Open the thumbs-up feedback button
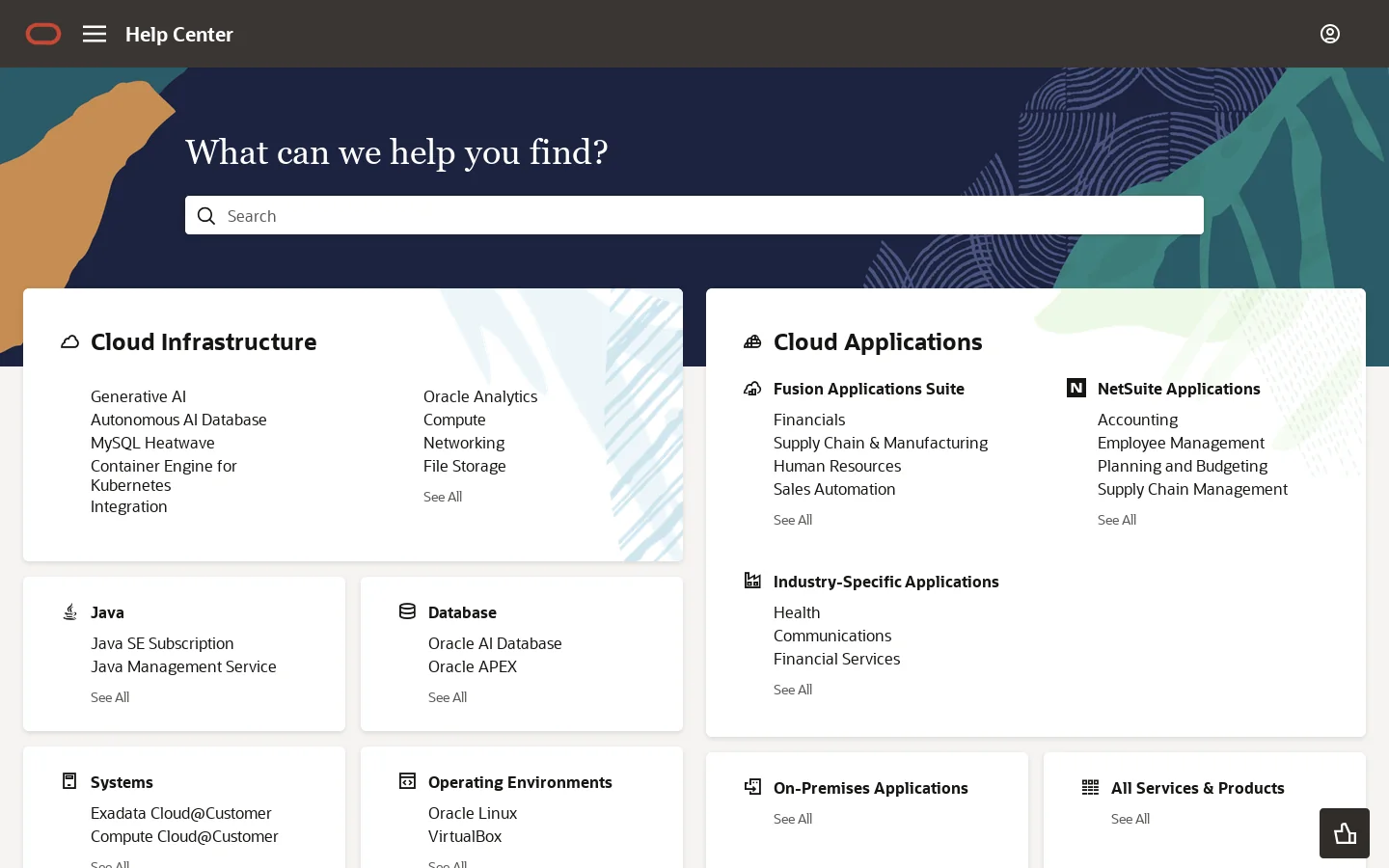Viewport: 1389px width, 868px height. 1345,833
